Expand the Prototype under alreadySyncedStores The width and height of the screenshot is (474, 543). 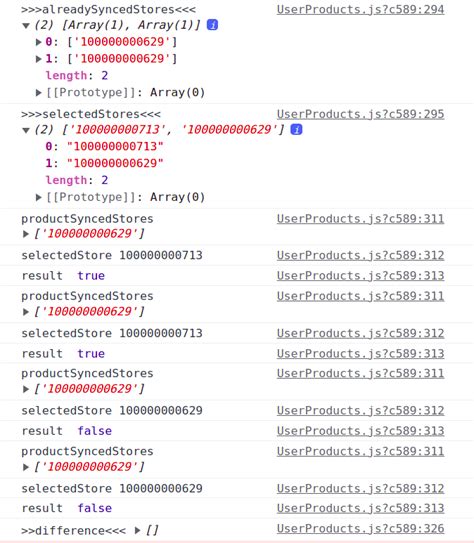click(38, 92)
